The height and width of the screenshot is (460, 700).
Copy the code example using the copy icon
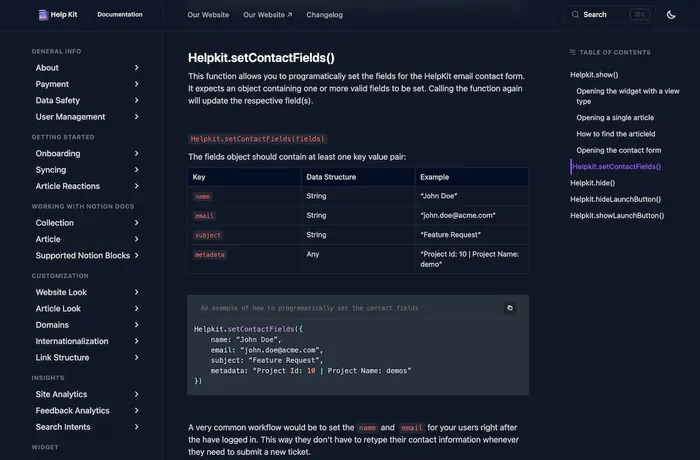coord(510,308)
